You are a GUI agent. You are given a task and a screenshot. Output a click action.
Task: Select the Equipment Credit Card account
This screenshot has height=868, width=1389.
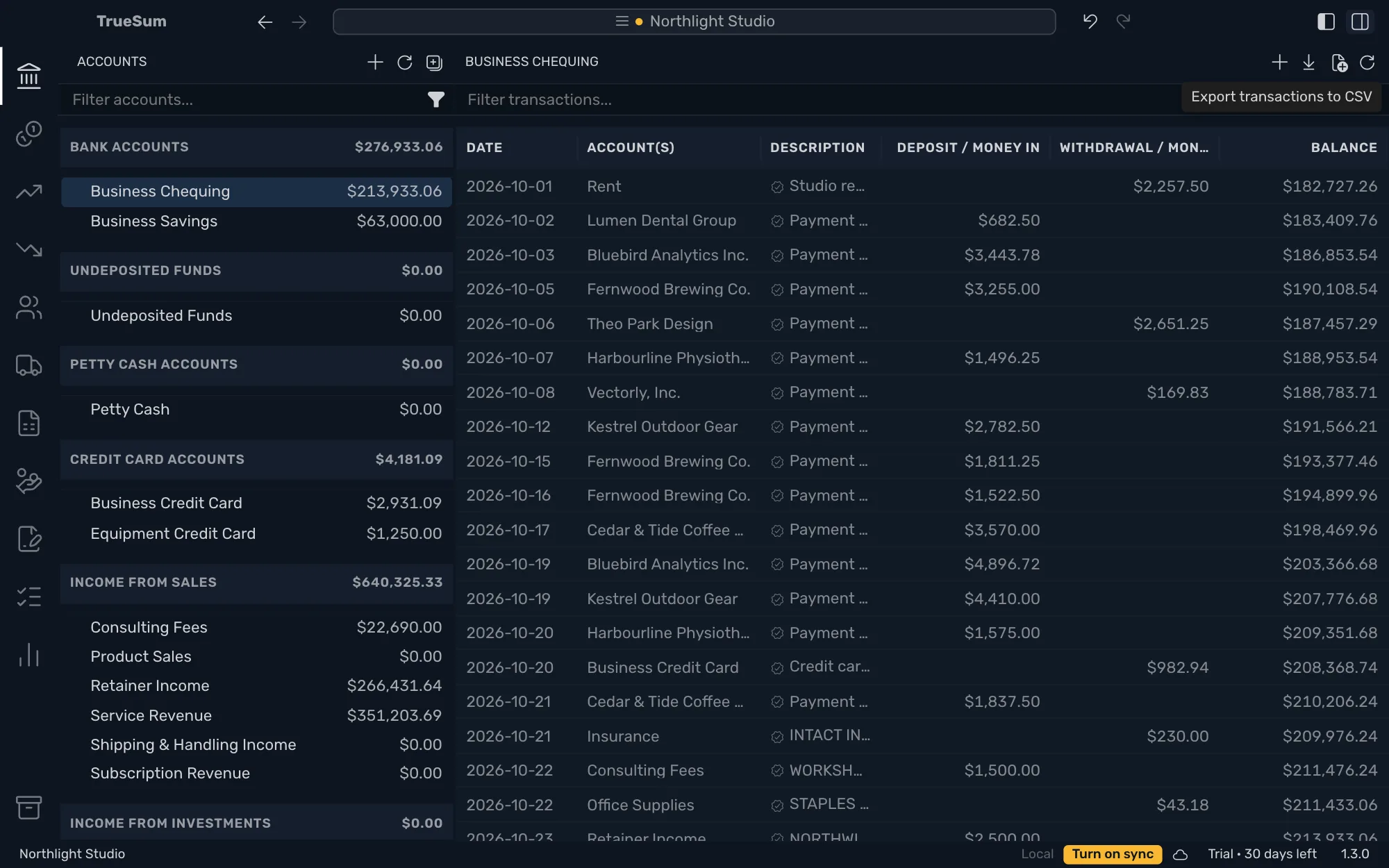pos(256,534)
